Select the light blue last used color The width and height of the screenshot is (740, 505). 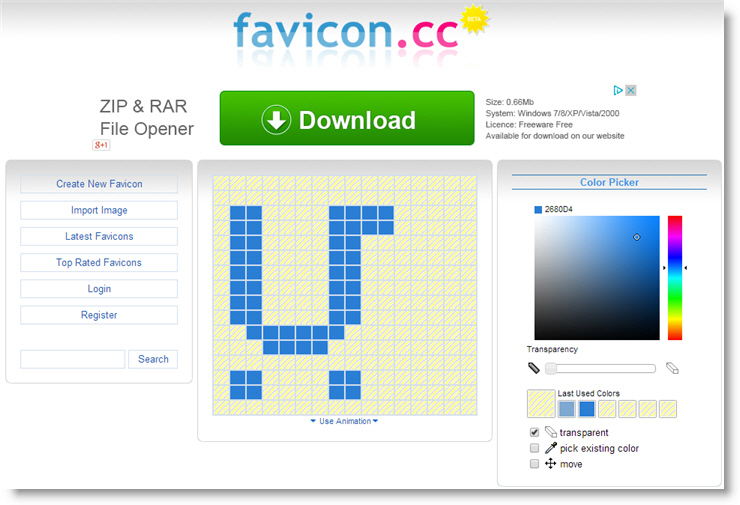pos(566,409)
